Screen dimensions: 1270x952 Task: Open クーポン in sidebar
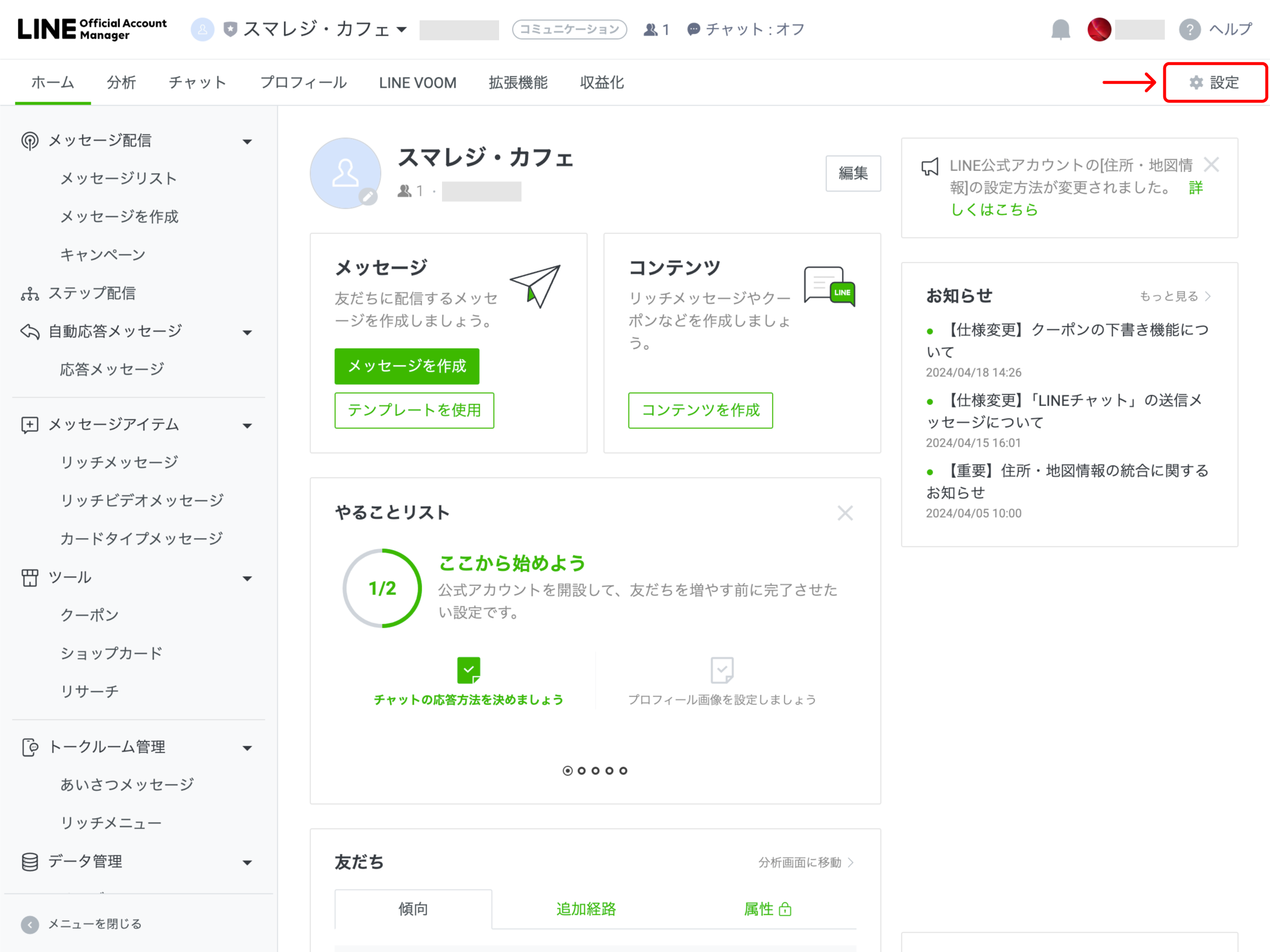(x=90, y=615)
